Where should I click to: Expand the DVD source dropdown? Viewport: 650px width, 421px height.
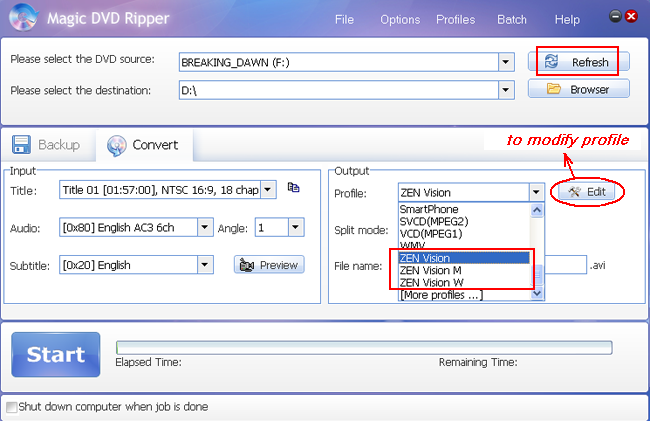point(506,62)
